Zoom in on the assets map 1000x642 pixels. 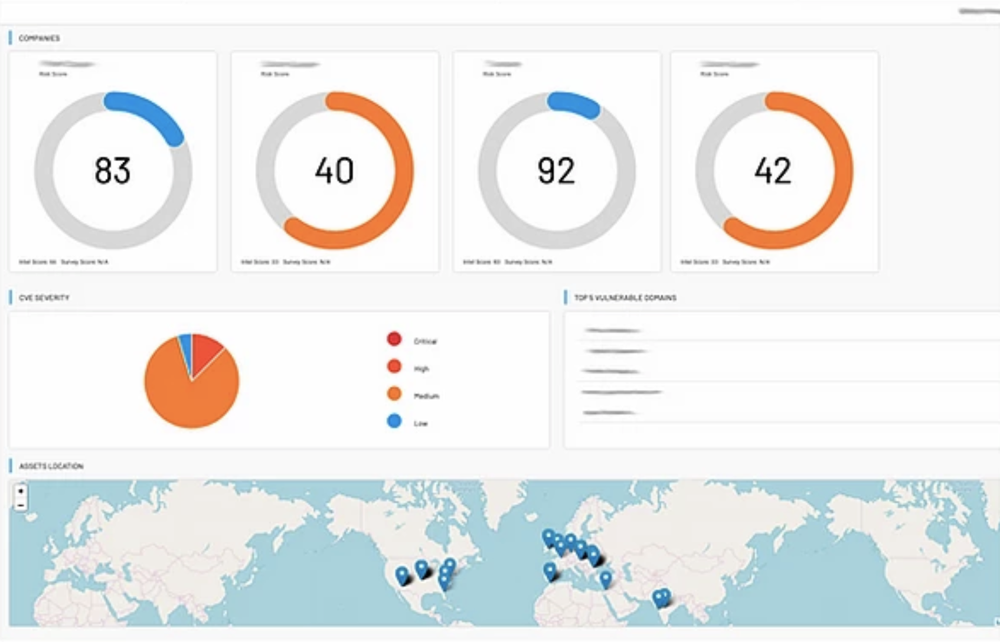(x=20, y=492)
